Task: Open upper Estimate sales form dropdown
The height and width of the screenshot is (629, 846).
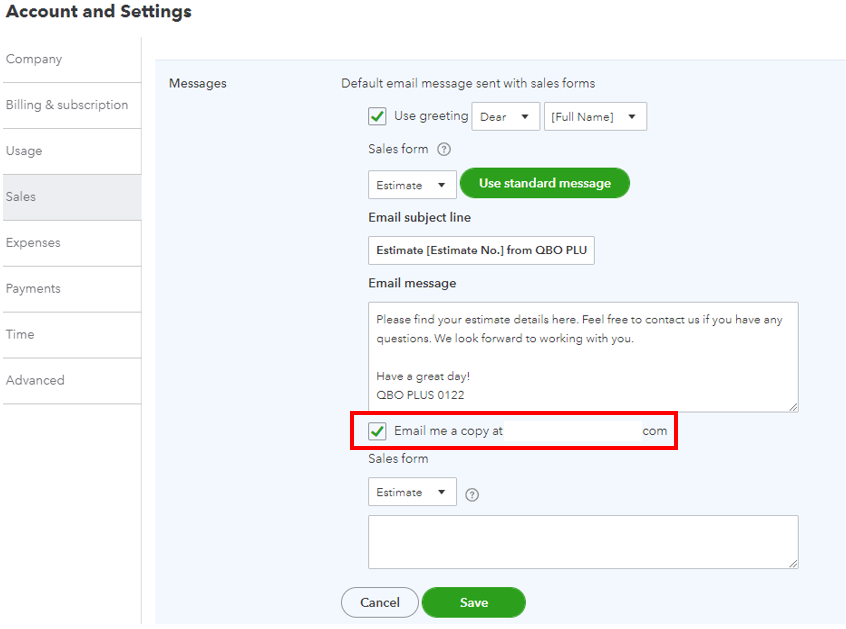Action: click(412, 185)
